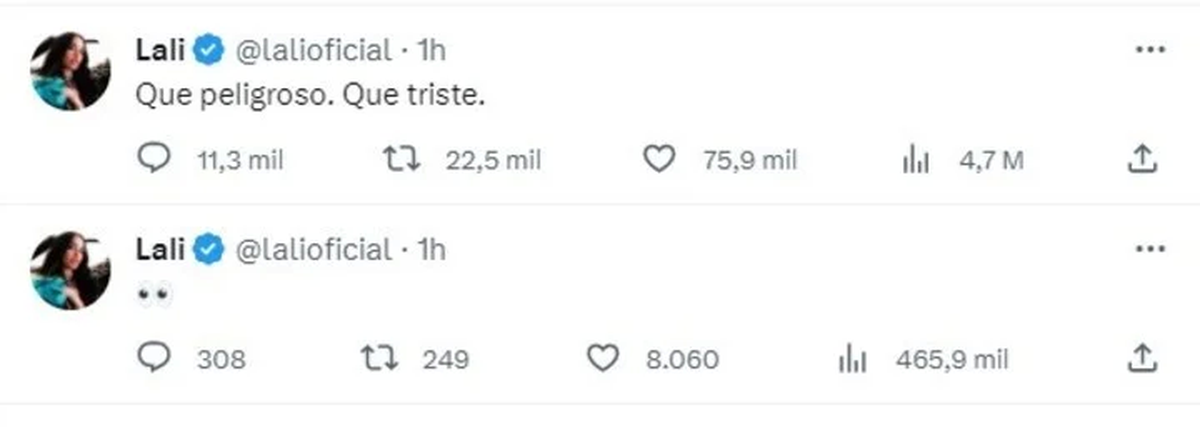Screen dimensions: 1200x435
Task: View analytics showing 4,7 M views
Action: click(x=909, y=160)
